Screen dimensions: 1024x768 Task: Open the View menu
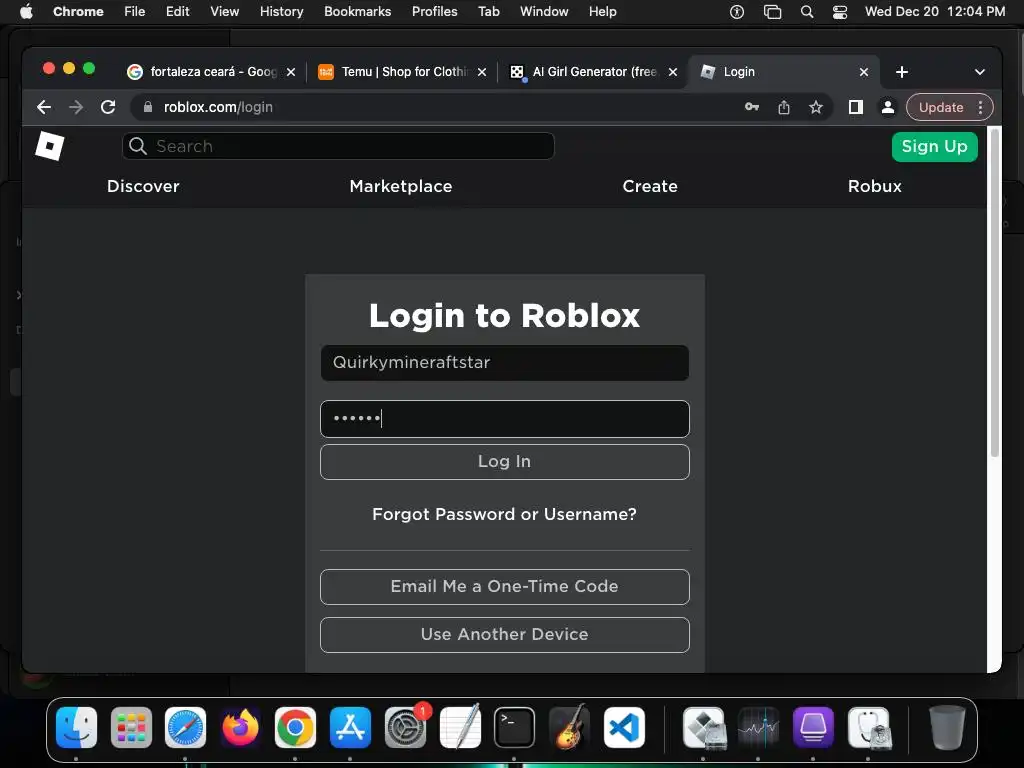[224, 12]
